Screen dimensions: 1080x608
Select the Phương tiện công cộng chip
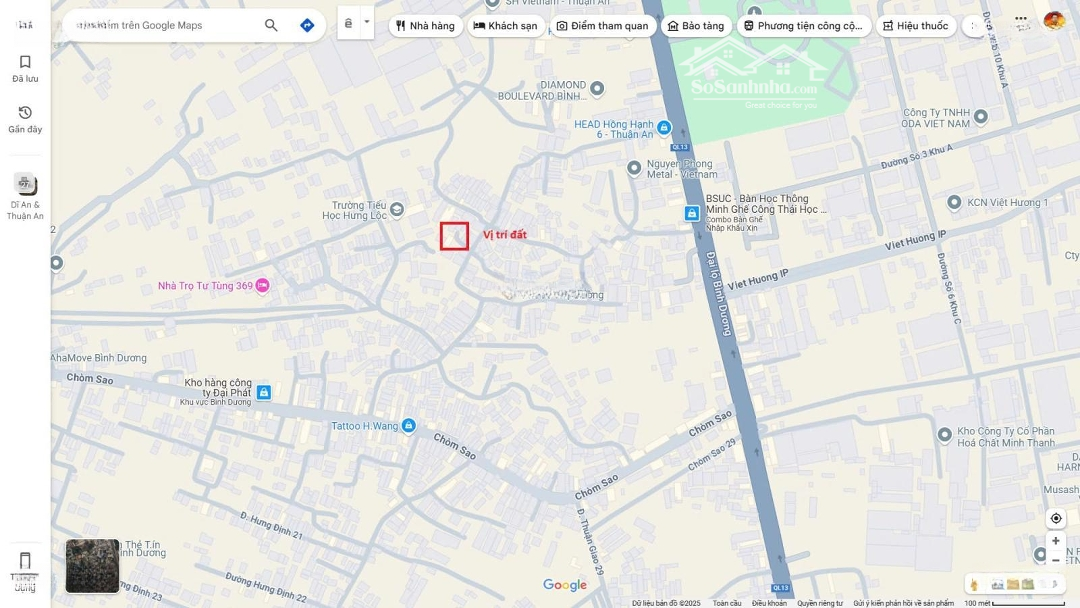point(803,25)
